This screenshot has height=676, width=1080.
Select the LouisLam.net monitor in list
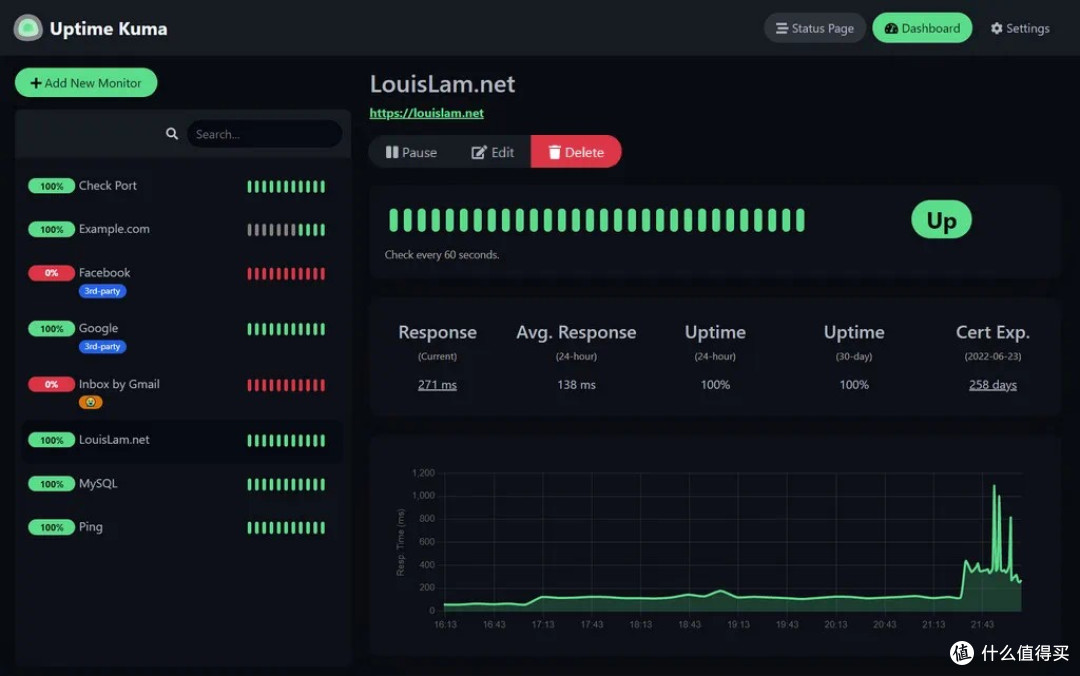point(183,440)
